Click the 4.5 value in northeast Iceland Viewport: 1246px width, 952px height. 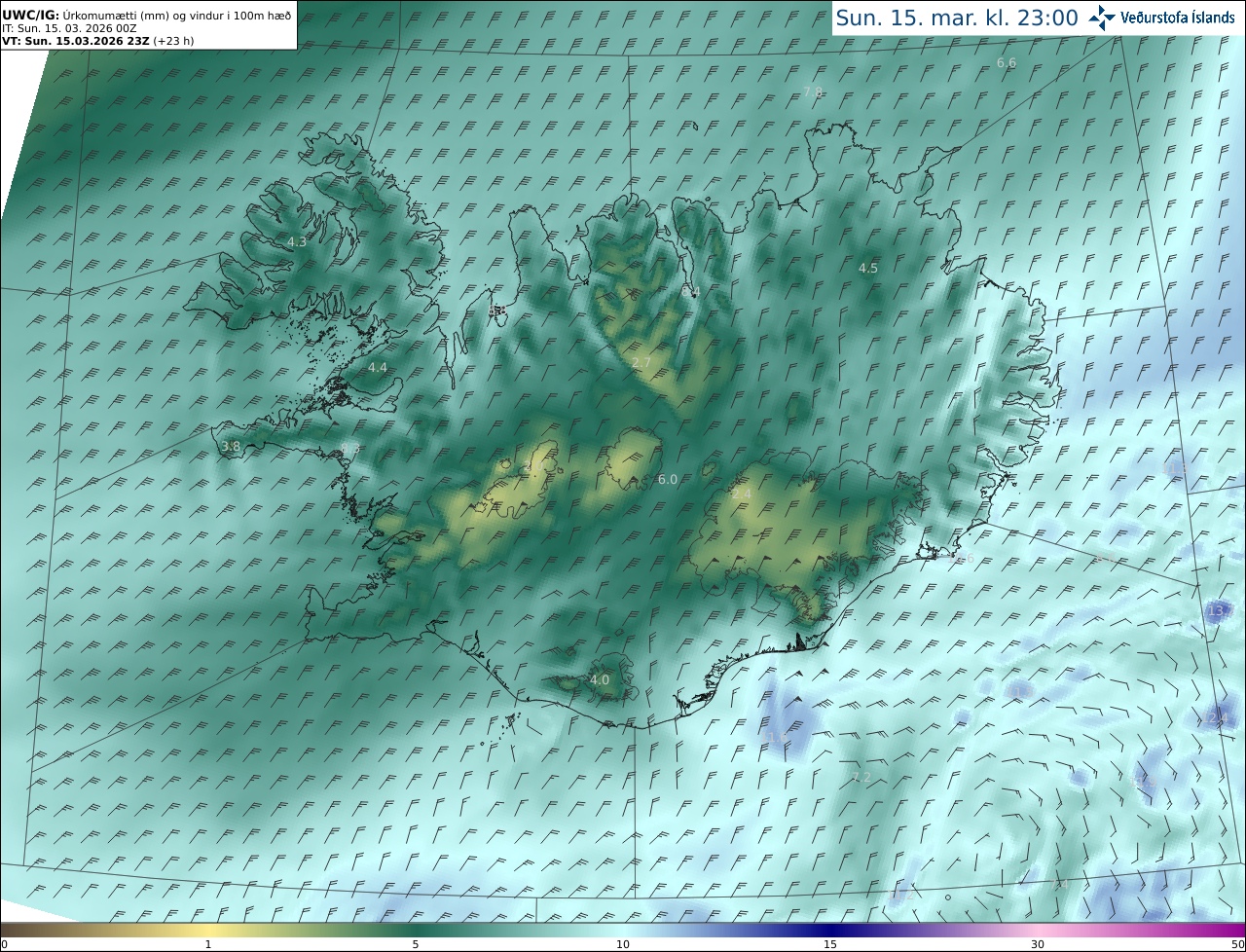(868, 268)
